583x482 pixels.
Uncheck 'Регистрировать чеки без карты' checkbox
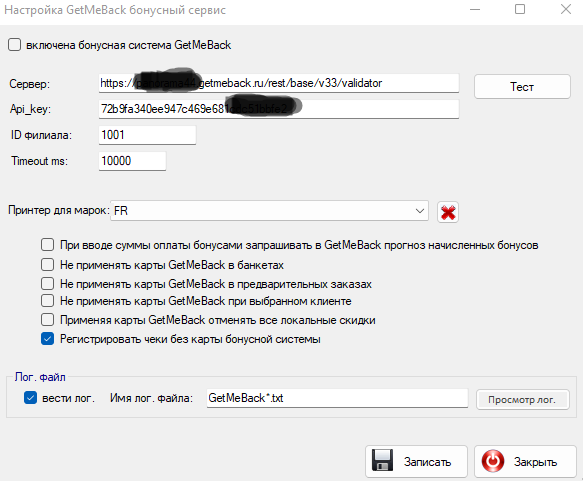pyautogui.click(x=47, y=338)
